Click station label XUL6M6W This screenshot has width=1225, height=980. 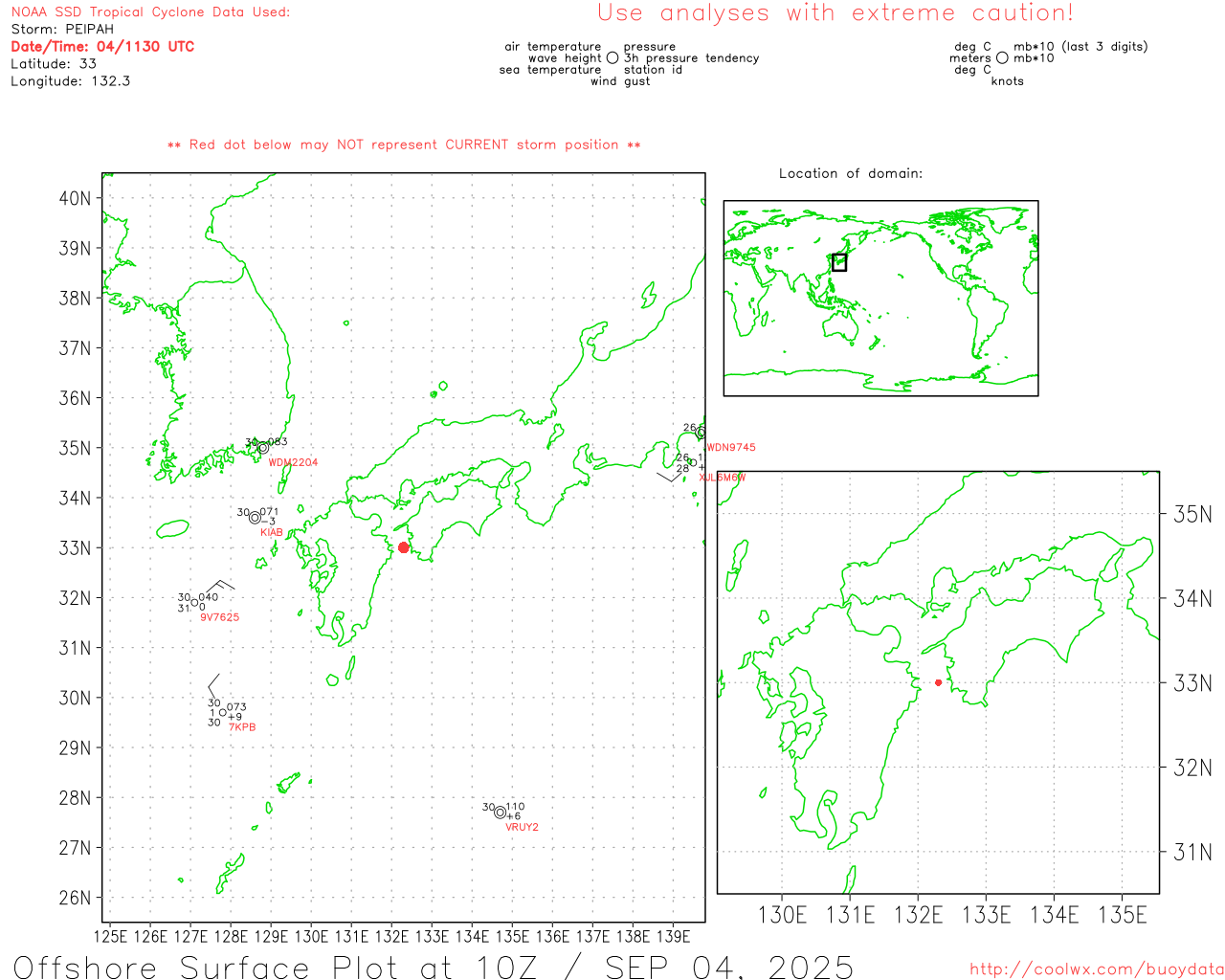[x=723, y=478]
